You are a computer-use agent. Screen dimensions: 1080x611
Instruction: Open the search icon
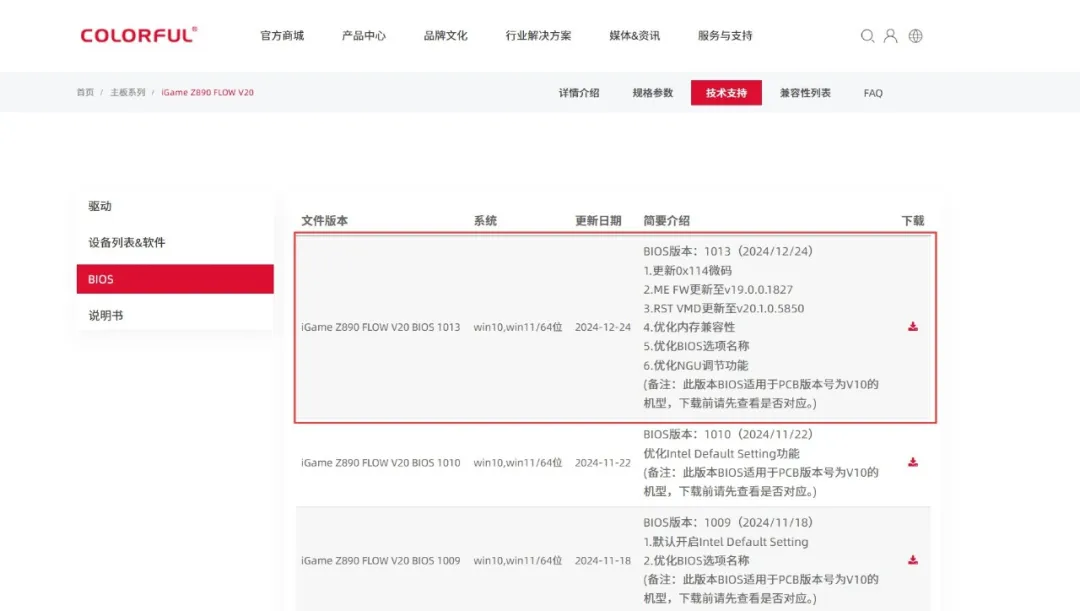click(867, 36)
